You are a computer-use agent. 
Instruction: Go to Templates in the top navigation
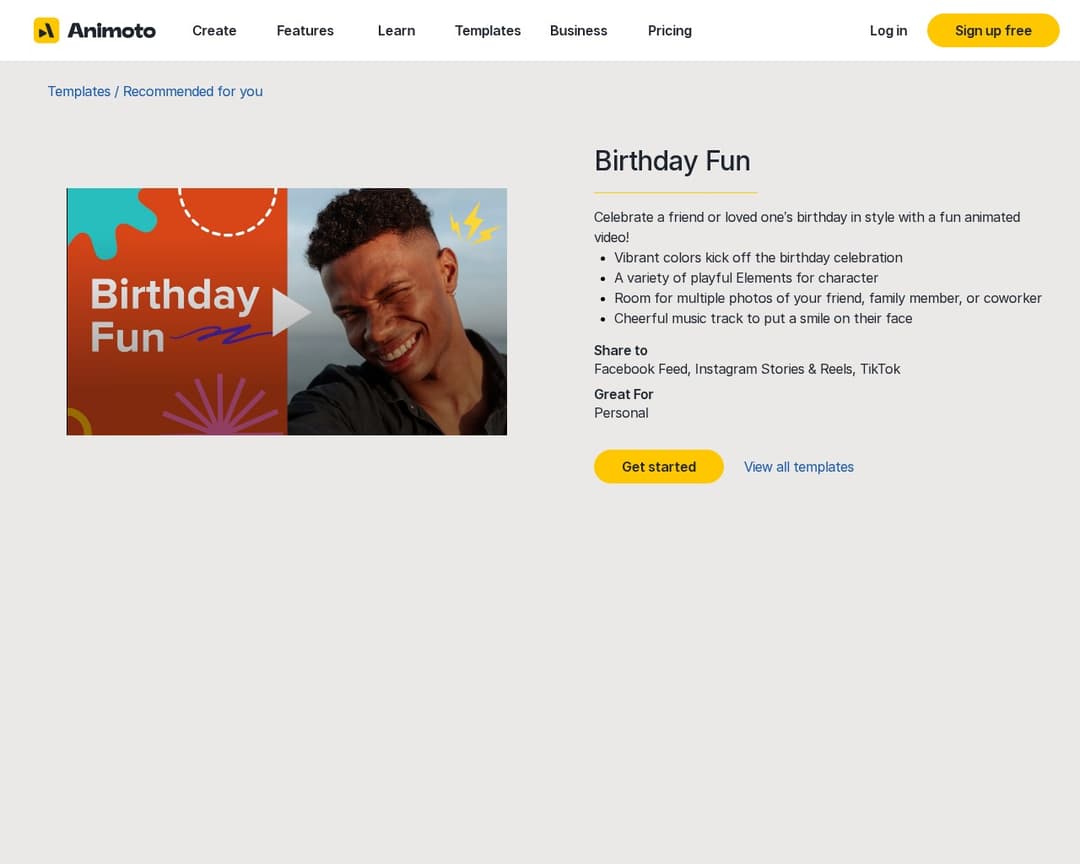coord(487,30)
